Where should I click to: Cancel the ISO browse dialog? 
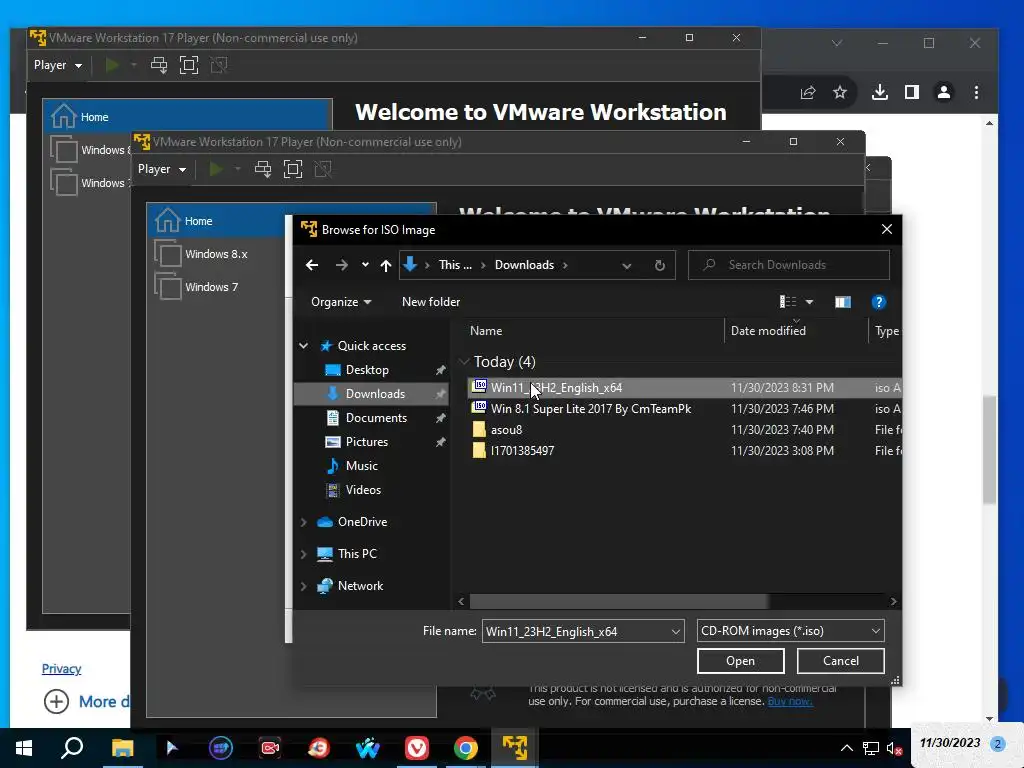pyautogui.click(x=840, y=661)
